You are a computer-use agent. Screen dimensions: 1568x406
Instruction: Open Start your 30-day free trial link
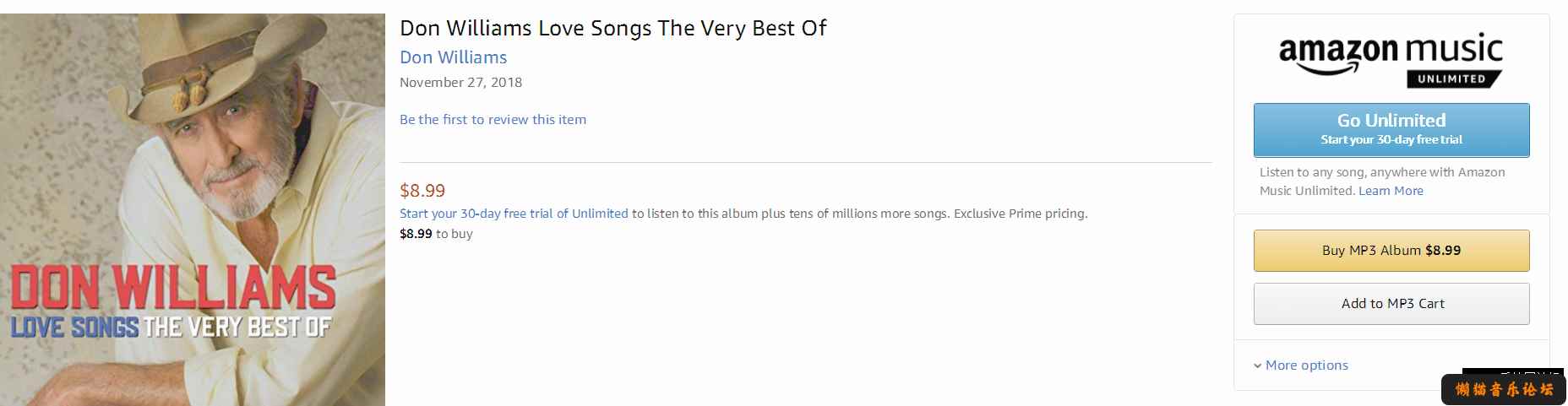(514, 214)
